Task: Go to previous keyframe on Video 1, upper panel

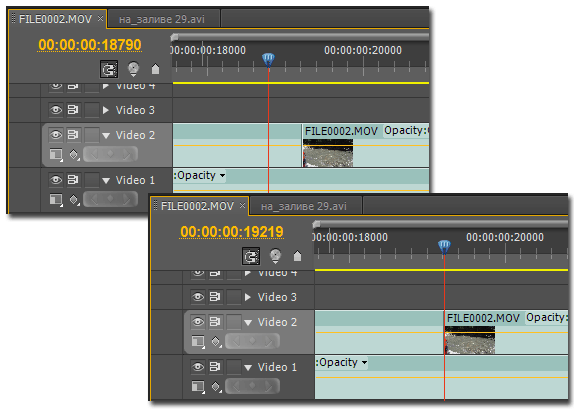Action: 94,199
